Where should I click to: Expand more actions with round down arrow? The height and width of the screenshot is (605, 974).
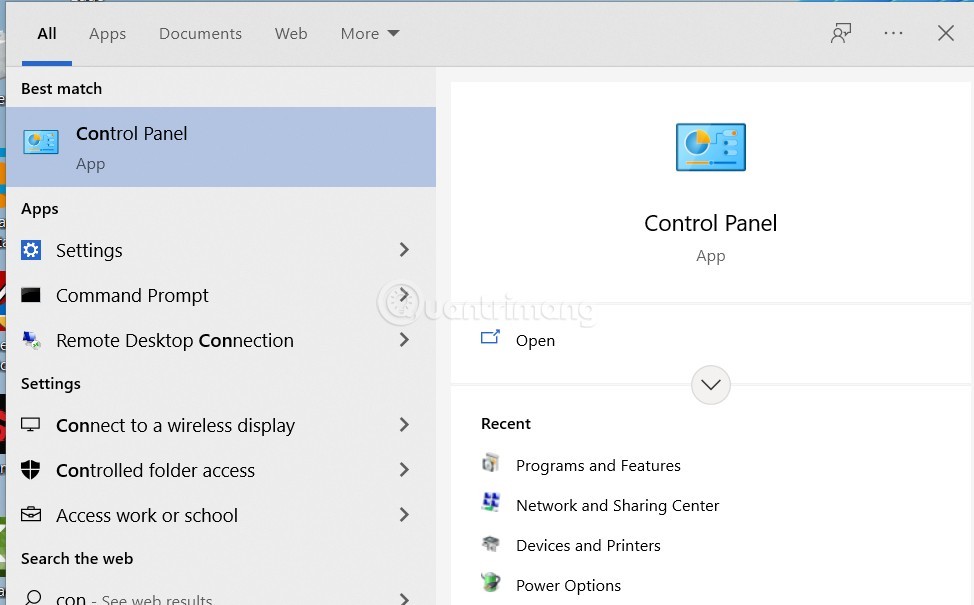coord(711,385)
